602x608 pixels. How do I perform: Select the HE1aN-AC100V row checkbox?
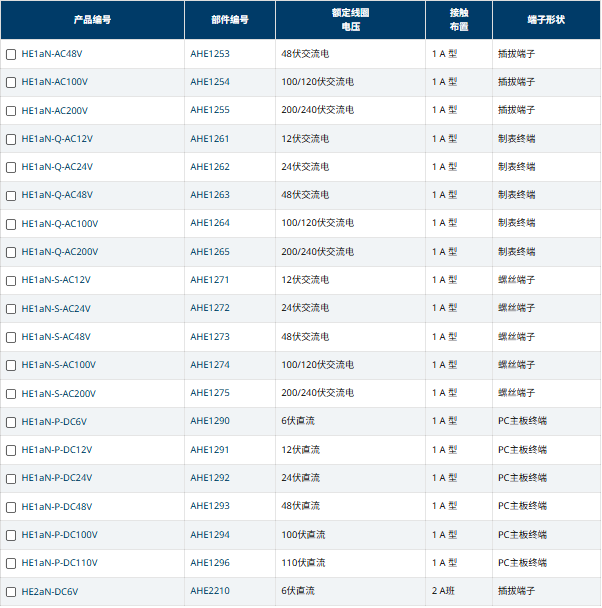[x=11, y=82]
